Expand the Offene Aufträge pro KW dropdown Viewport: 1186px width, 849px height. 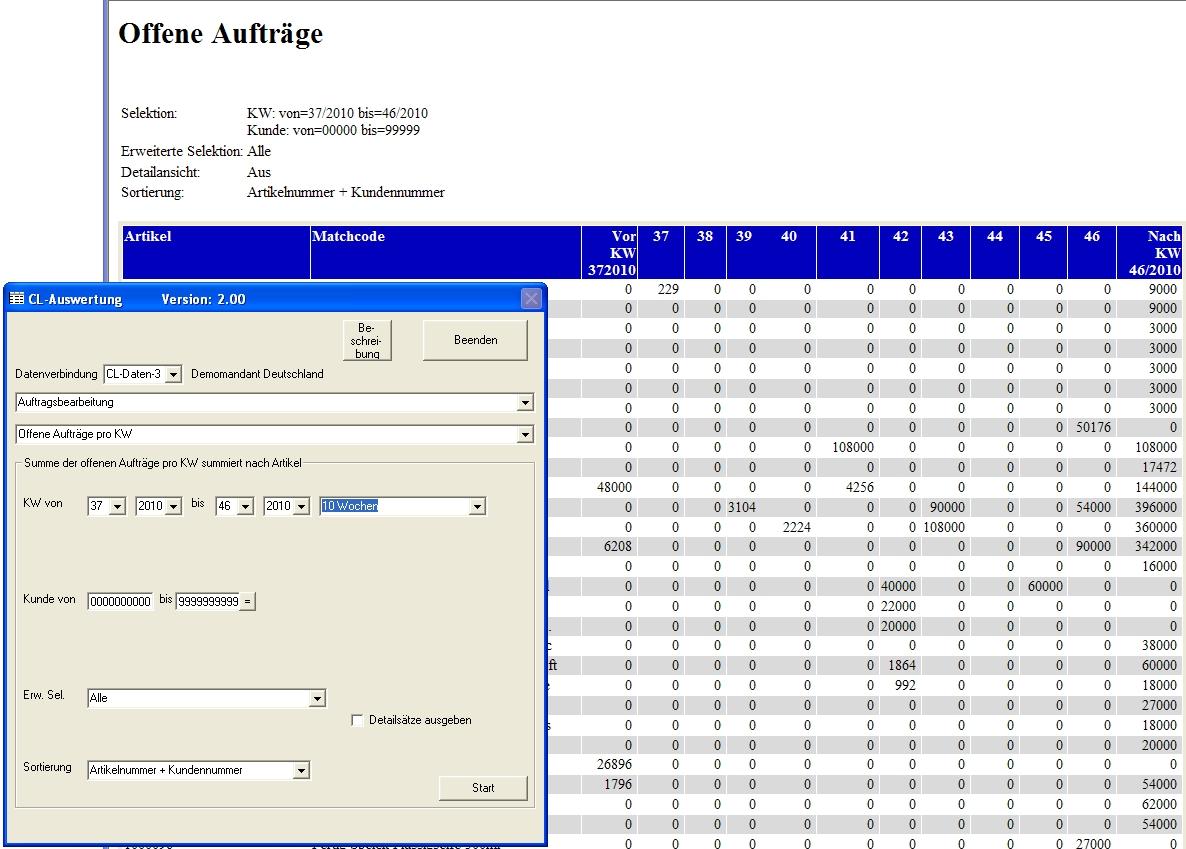pos(525,435)
